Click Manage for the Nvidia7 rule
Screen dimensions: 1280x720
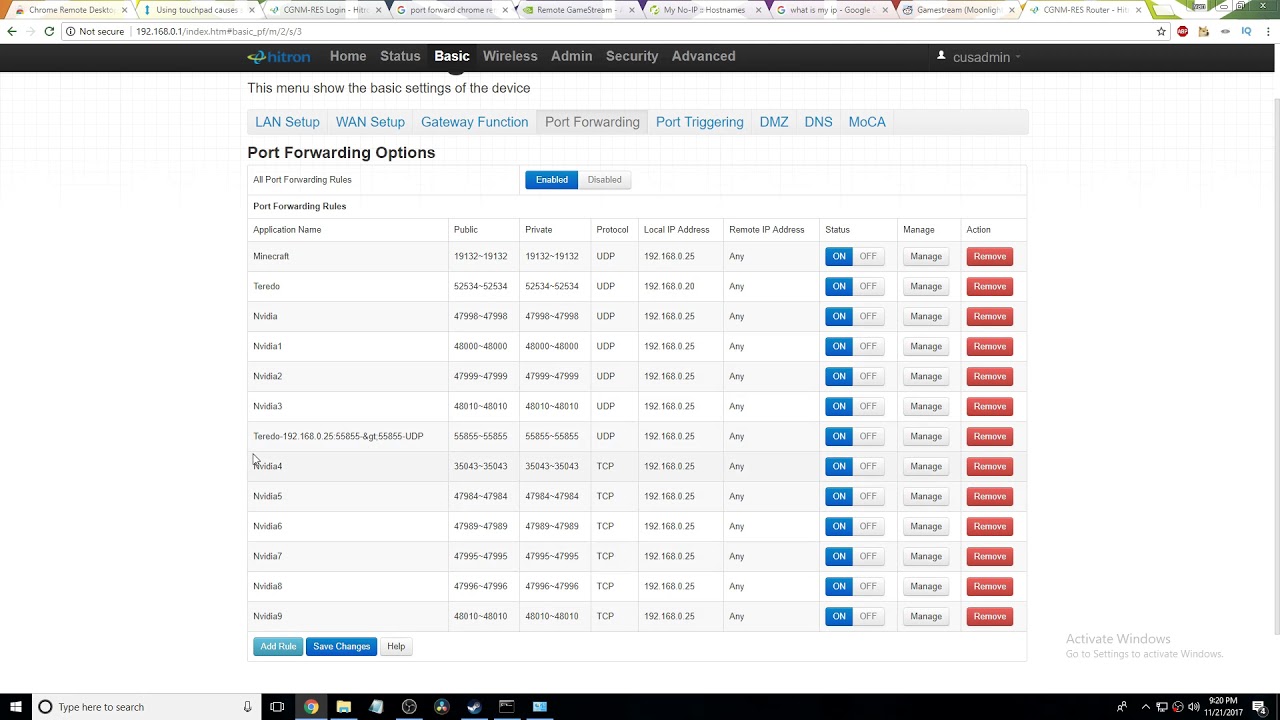tap(926, 556)
